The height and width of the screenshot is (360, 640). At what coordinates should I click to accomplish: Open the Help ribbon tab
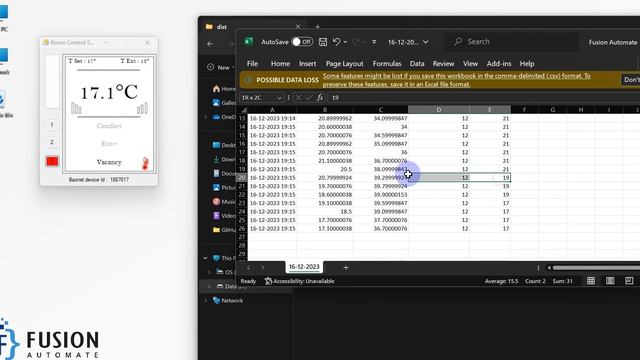coord(527,64)
